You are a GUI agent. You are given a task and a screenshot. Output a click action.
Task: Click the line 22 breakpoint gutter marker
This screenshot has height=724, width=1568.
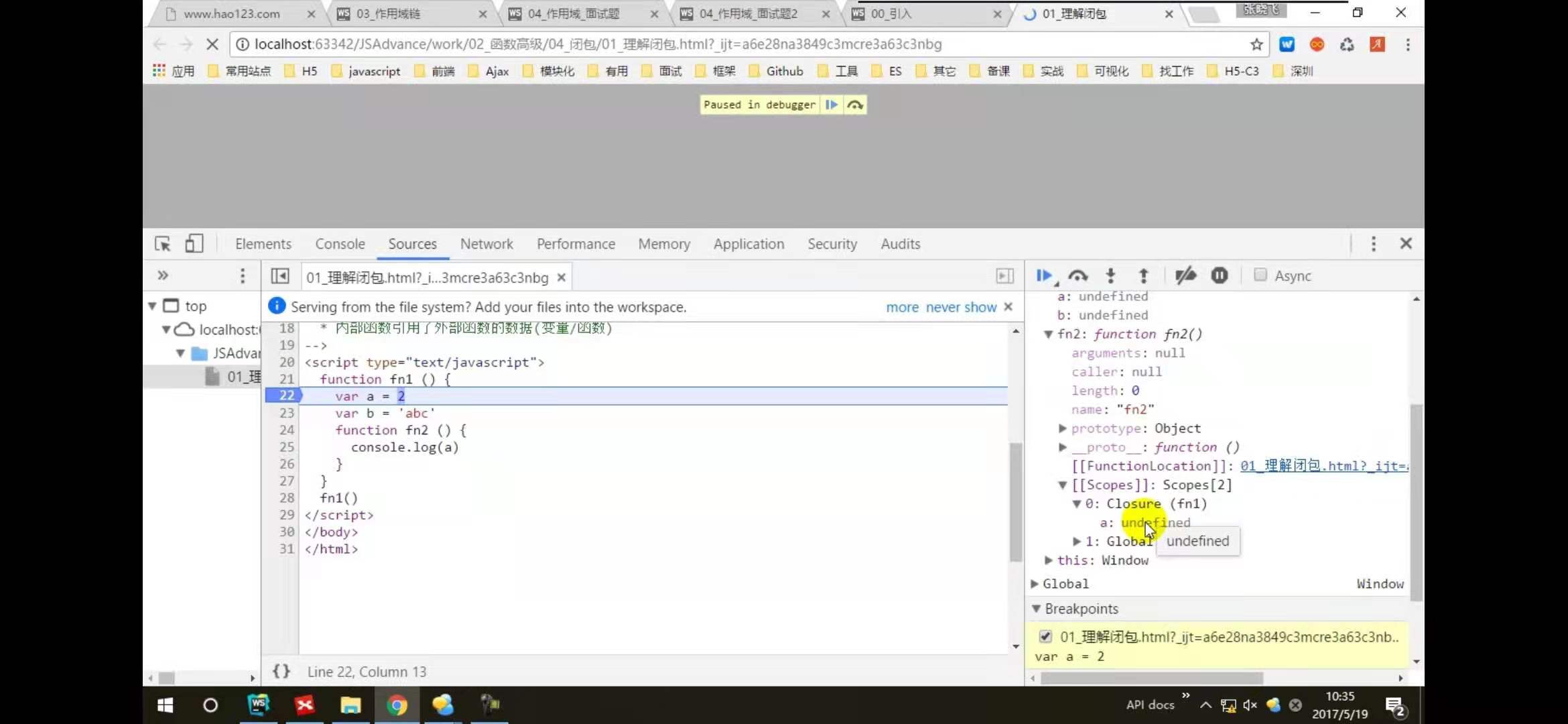click(284, 396)
